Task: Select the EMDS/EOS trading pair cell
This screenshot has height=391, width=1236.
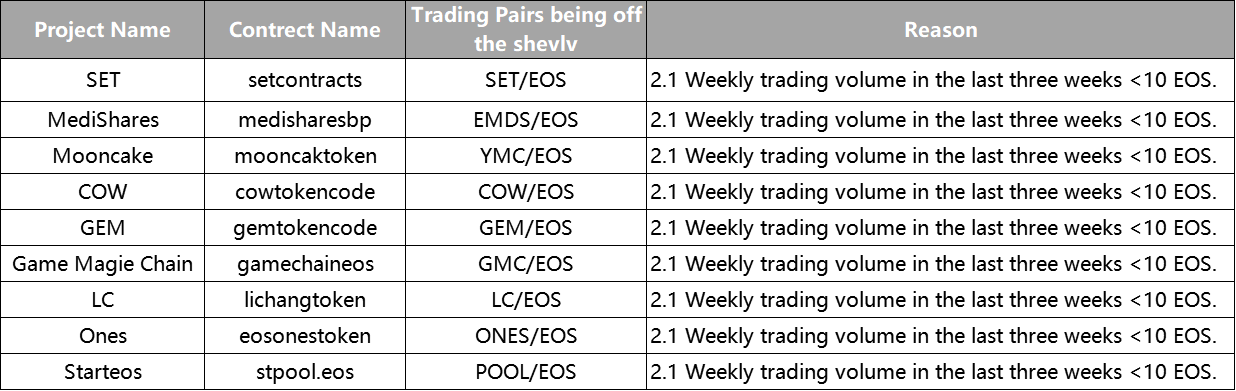Action: 525,119
